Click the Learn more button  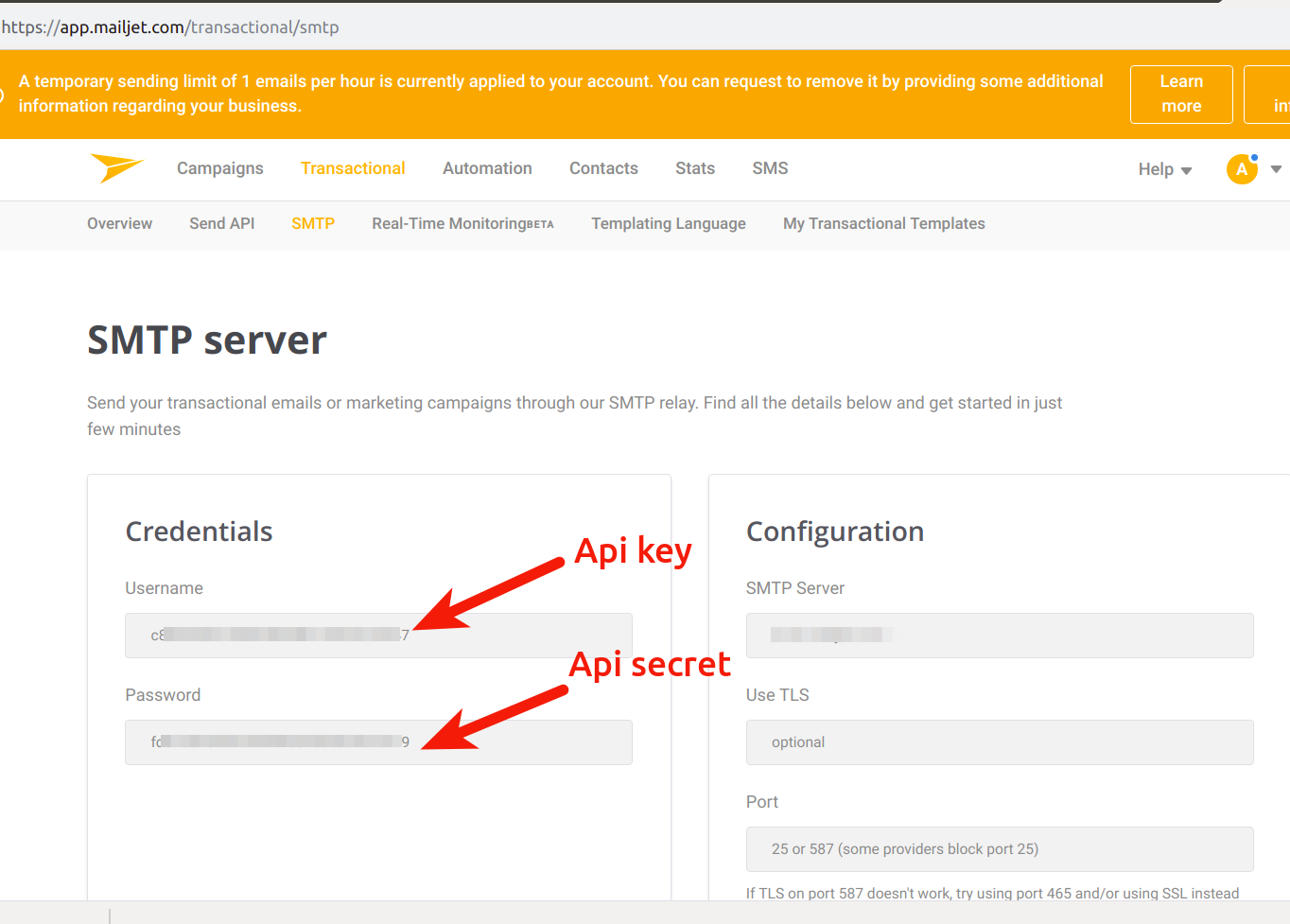pos(1181,94)
